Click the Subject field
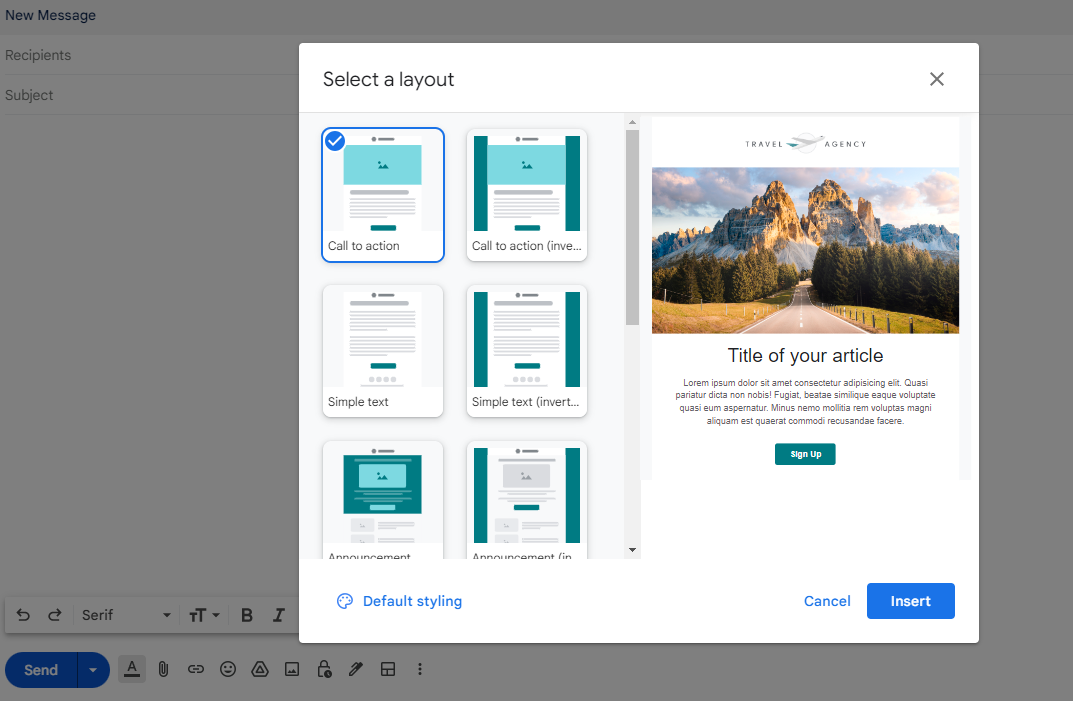 click(x=151, y=95)
